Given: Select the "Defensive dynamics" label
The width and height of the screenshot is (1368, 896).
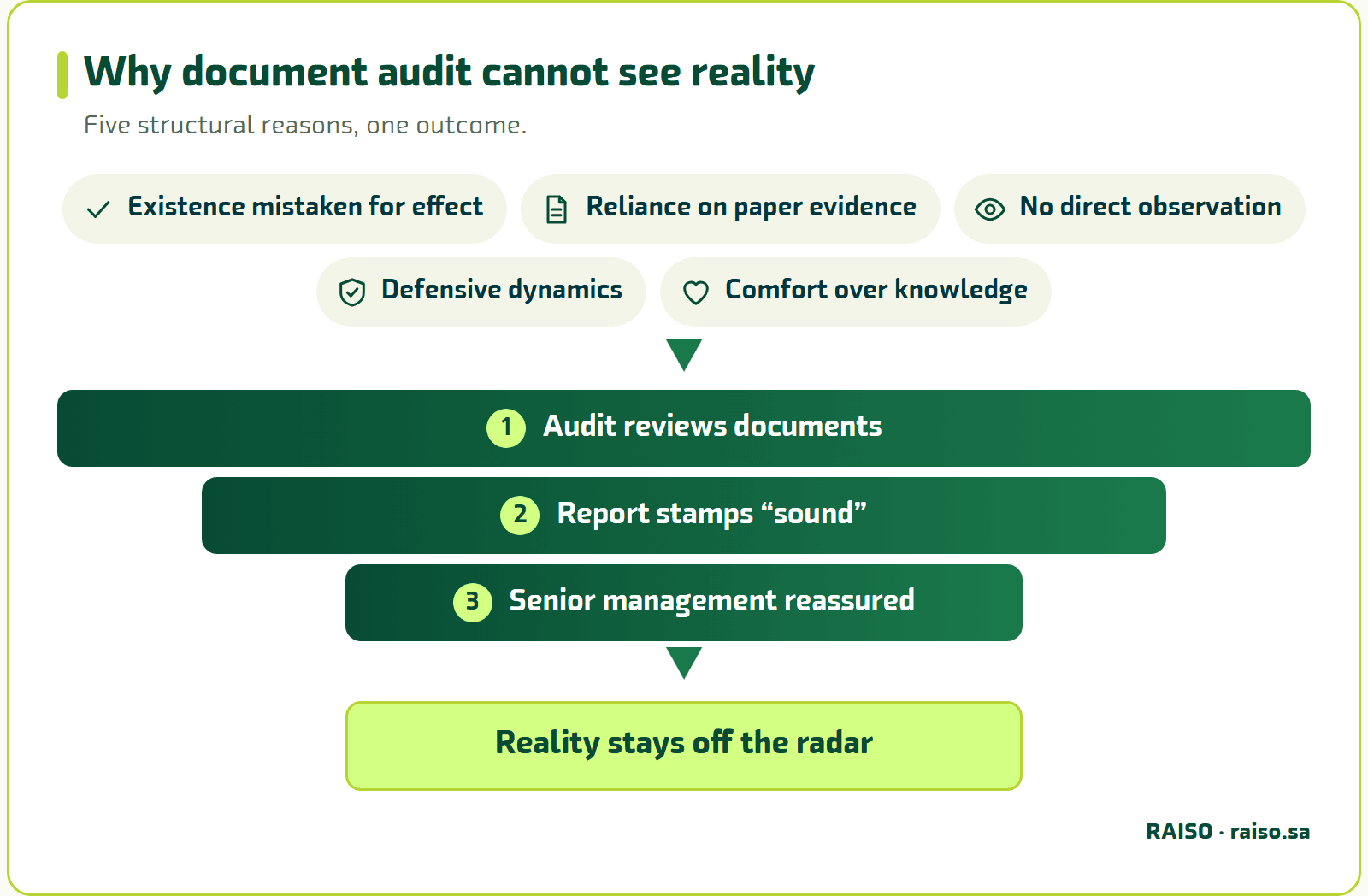Looking at the screenshot, I should click(502, 290).
